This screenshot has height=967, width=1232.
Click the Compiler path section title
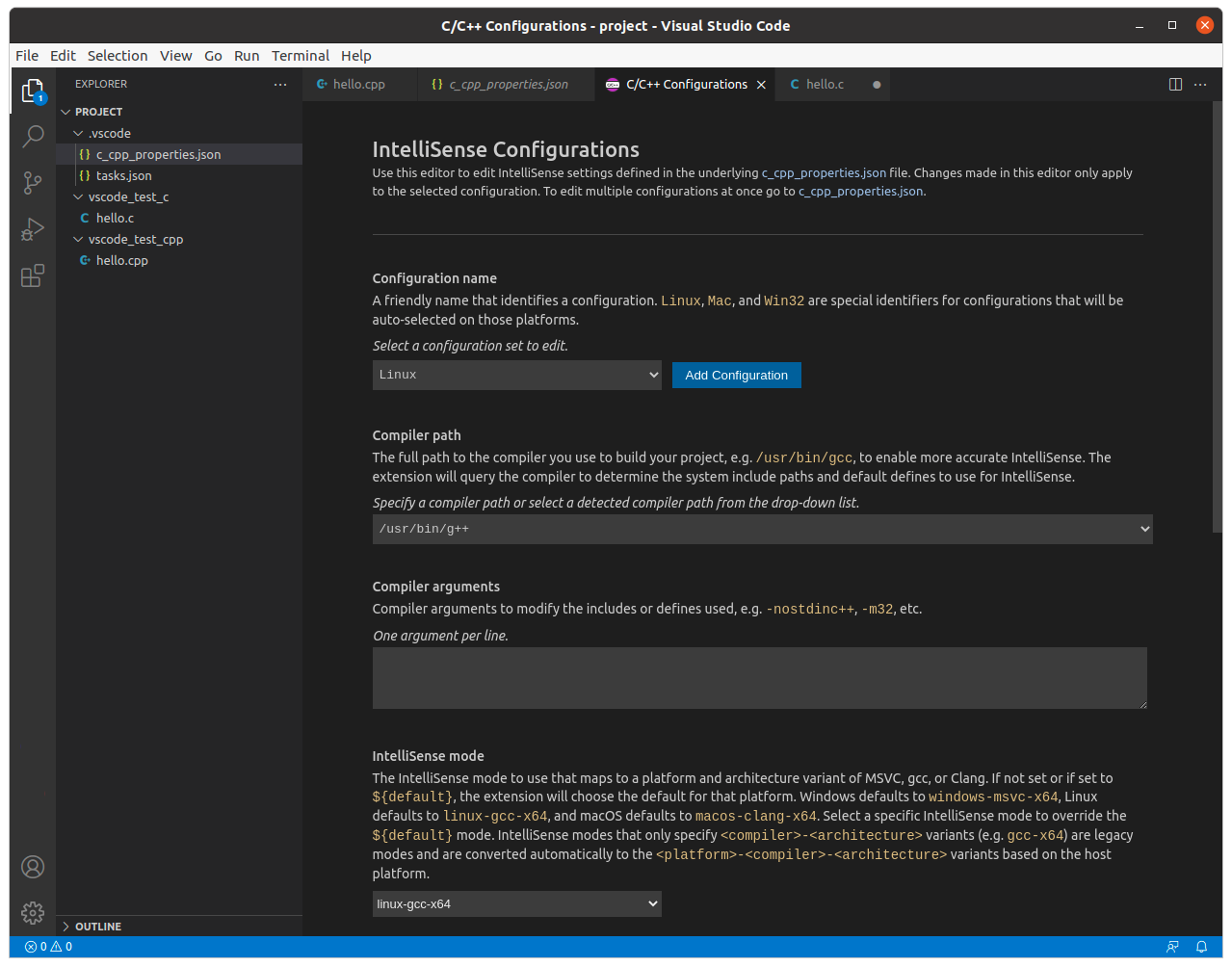pyautogui.click(x=417, y=435)
